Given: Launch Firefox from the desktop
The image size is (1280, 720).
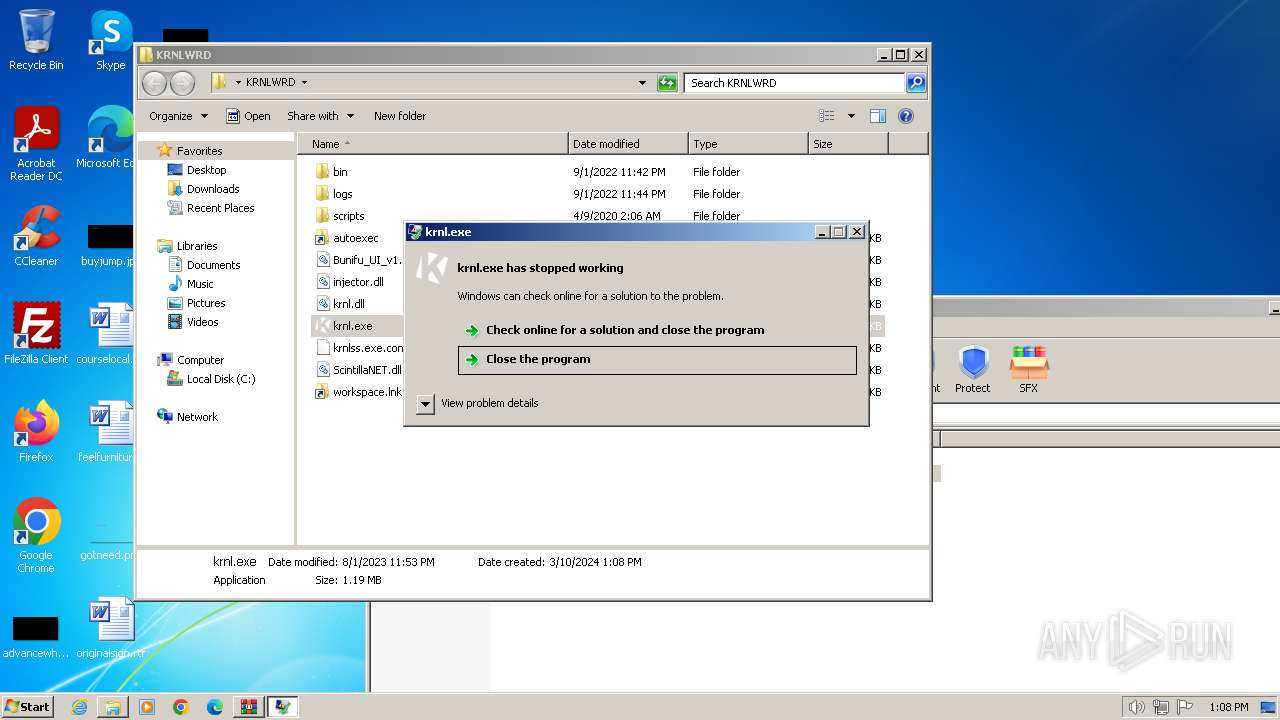Looking at the screenshot, I should [x=36, y=431].
